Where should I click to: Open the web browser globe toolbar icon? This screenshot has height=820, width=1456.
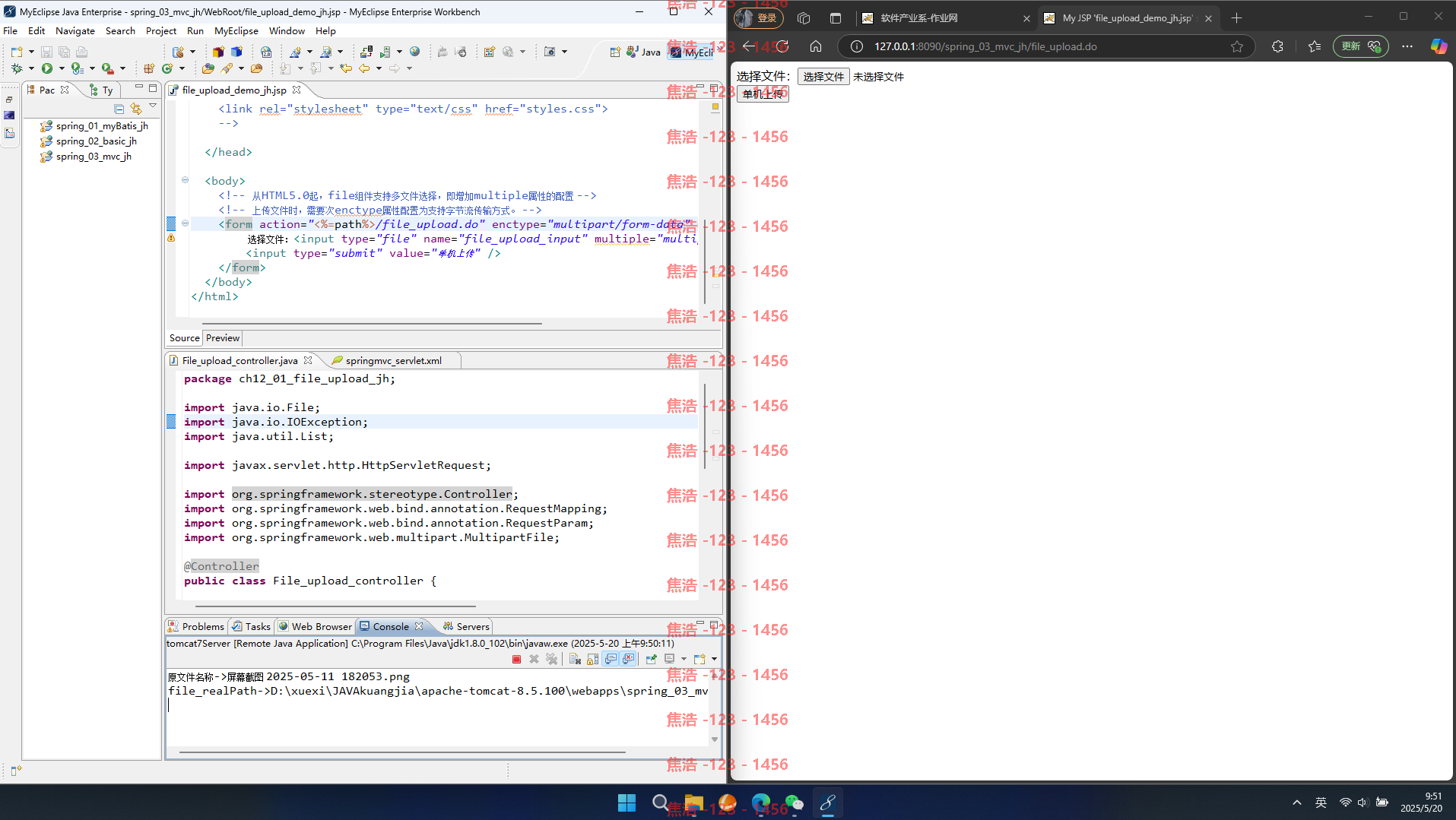pyautogui.click(x=414, y=52)
